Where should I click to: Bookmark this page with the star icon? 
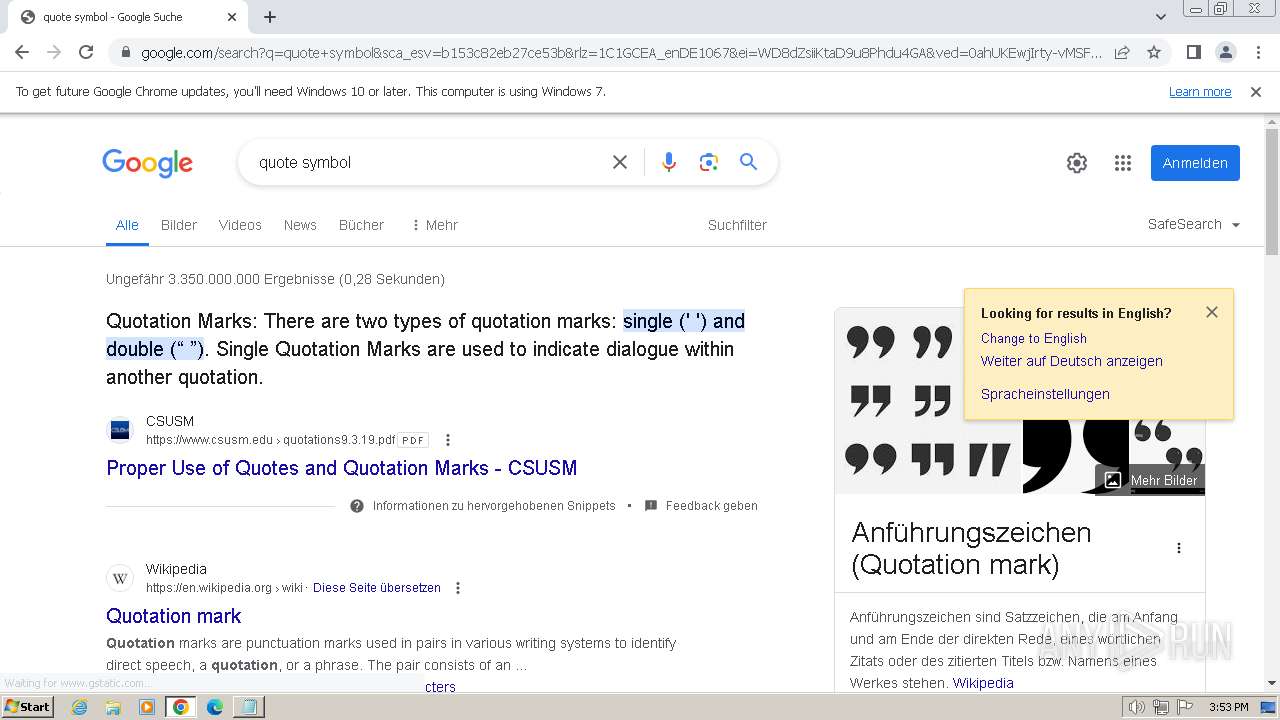coord(1154,52)
